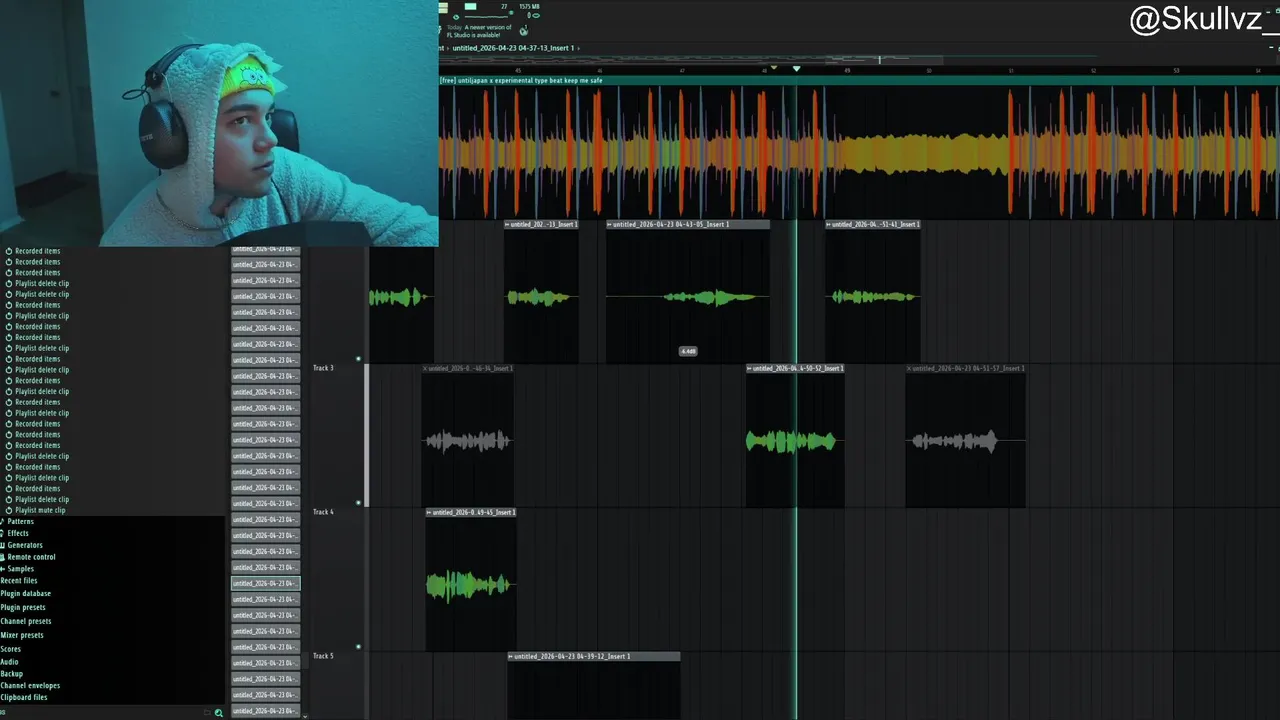Open the Plugin database folder
Image resolution: width=1280 pixels, height=720 pixels.
click(26, 594)
